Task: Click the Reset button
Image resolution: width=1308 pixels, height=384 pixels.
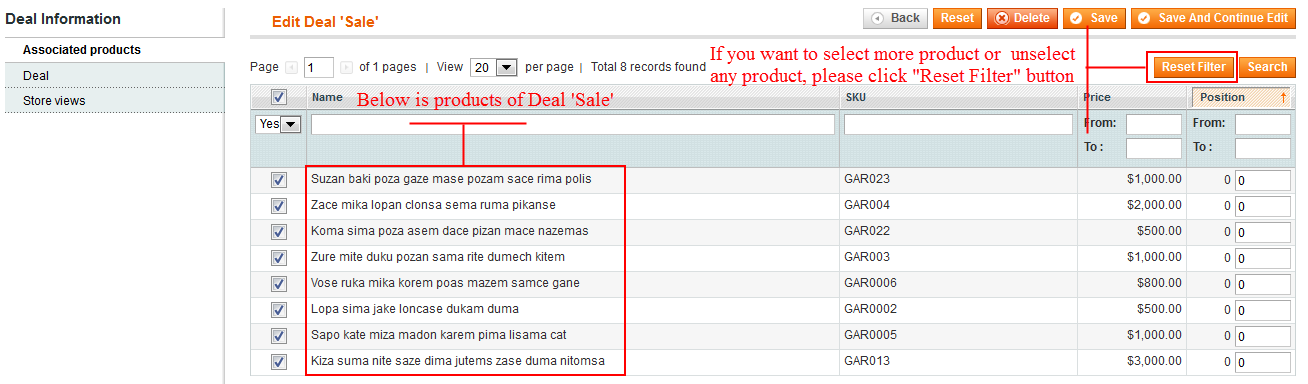Action: (x=957, y=18)
